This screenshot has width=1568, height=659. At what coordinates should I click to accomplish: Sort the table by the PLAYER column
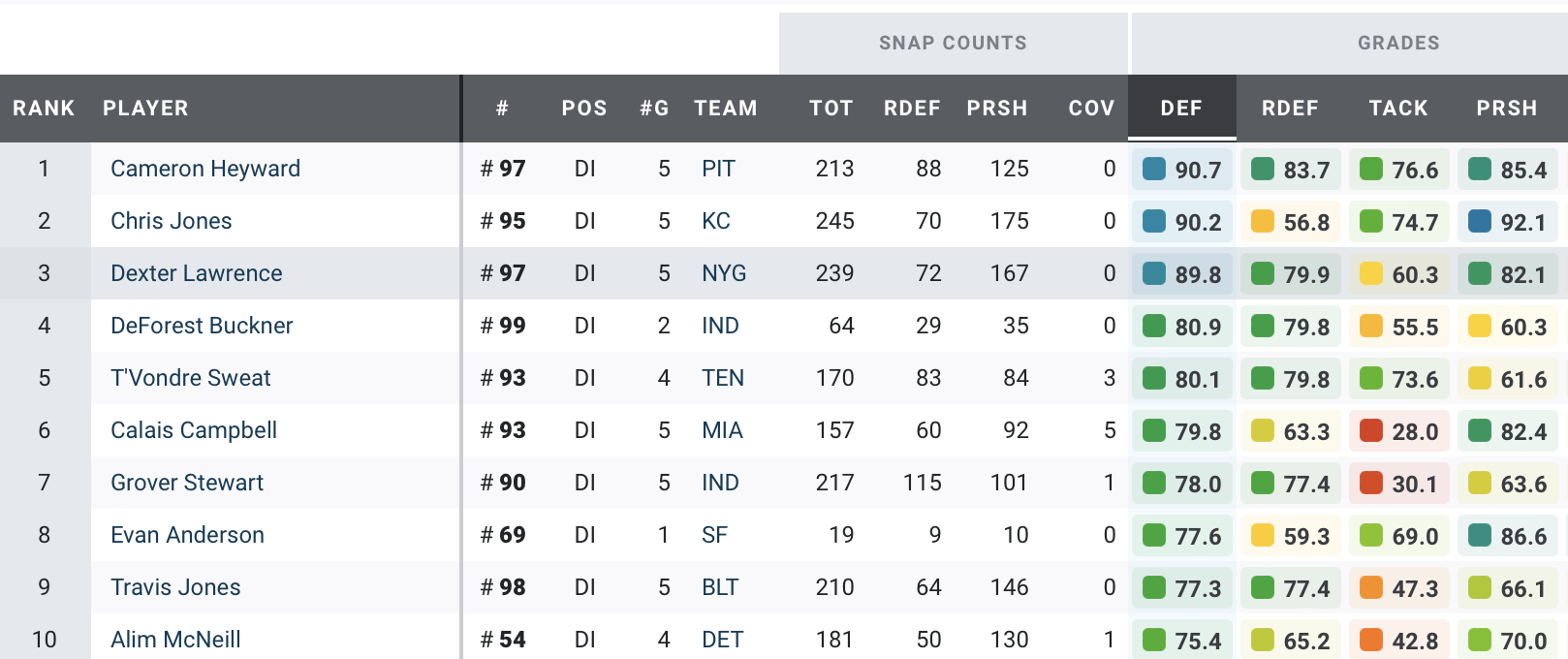(145, 109)
